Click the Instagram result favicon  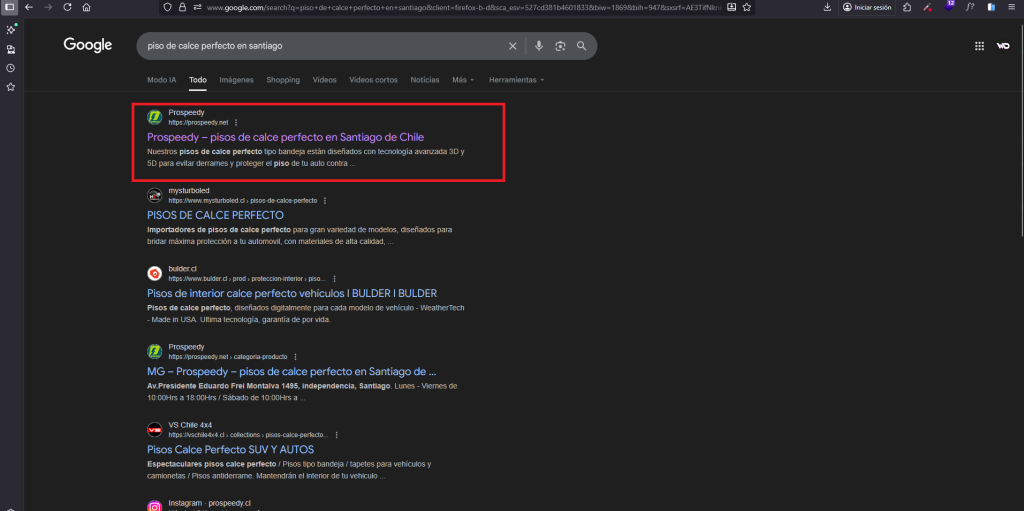pyautogui.click(x=154, y=506)
